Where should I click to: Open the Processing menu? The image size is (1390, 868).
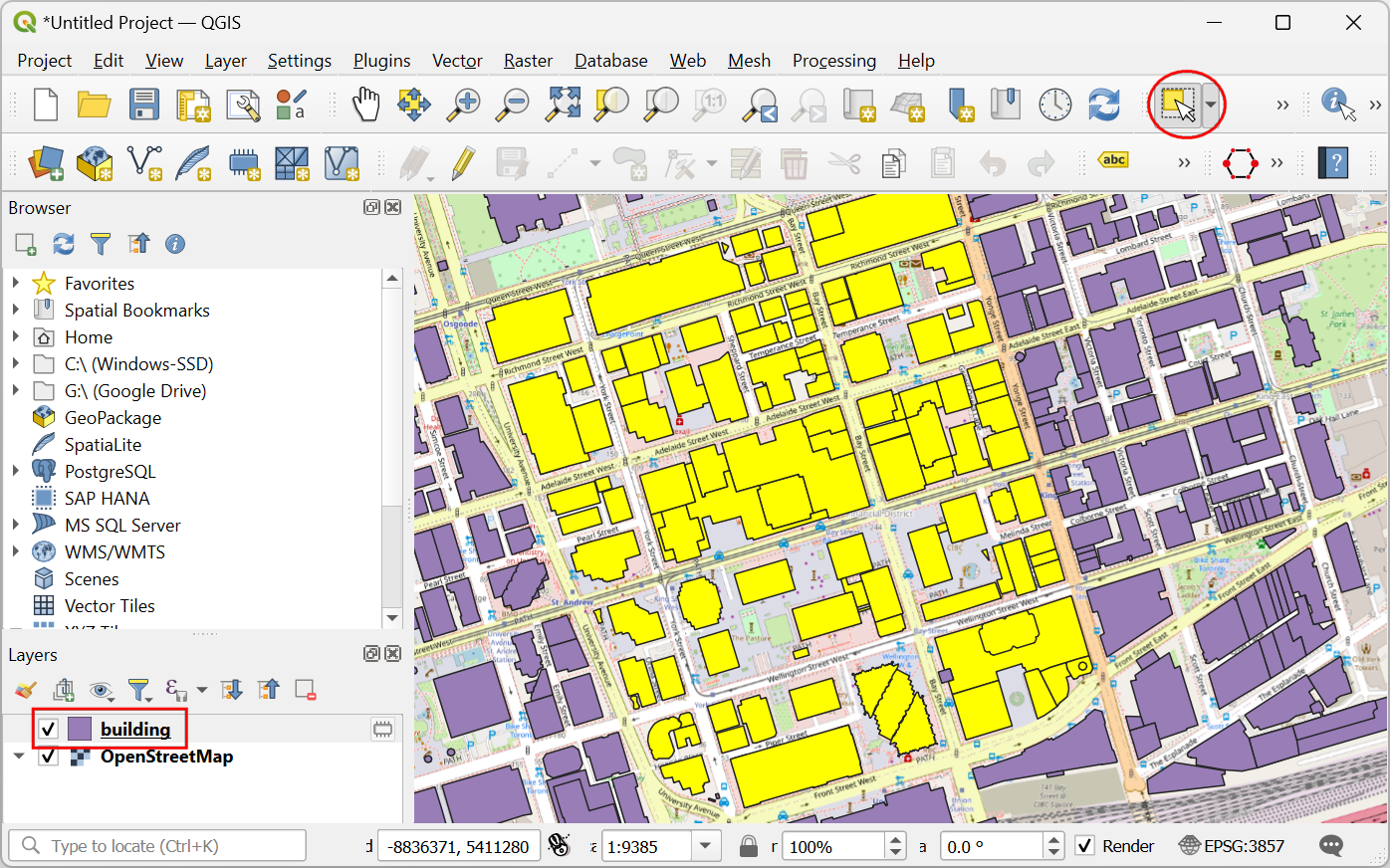point(833,61)
